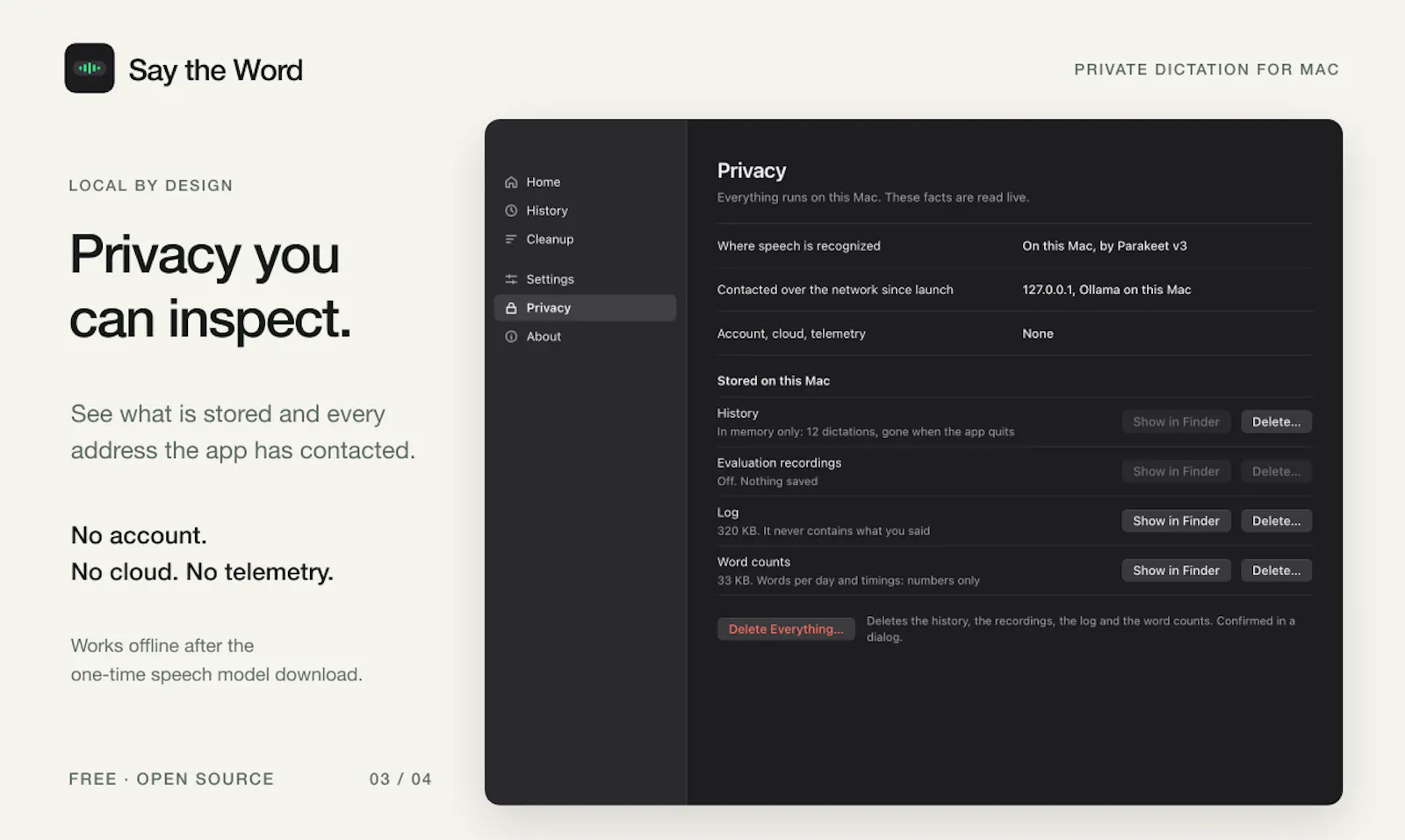Click "PRIVATE DICTATION FOR MAC" tagline
Viewport: 1405px width, 840px height.
coord(1207,69)
